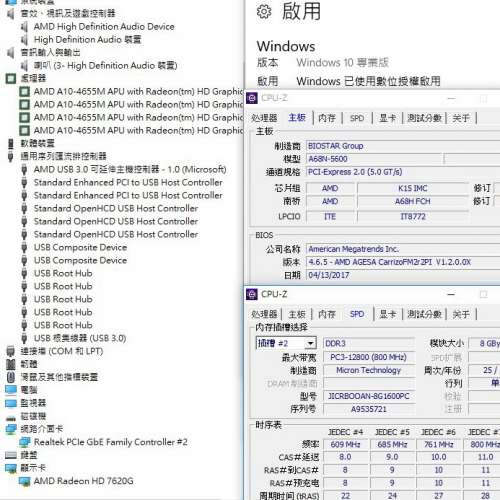Click the icon for AMD USB 3.0 可延伸主機控制器

(24, 170)
